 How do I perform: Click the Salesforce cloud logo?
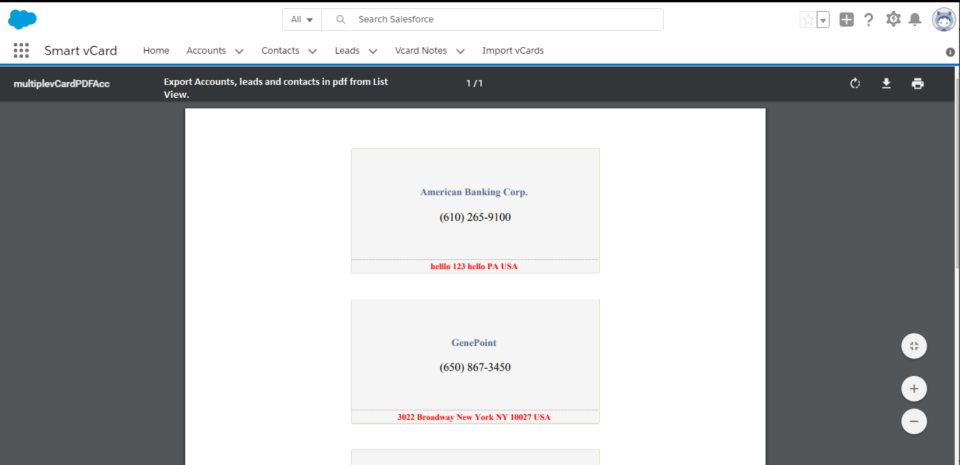coord(22,19)
